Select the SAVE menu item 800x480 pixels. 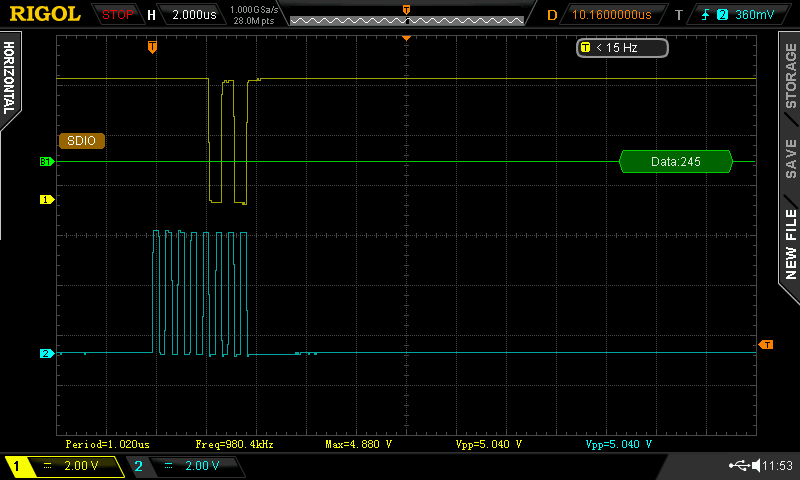tap(790, 158)
